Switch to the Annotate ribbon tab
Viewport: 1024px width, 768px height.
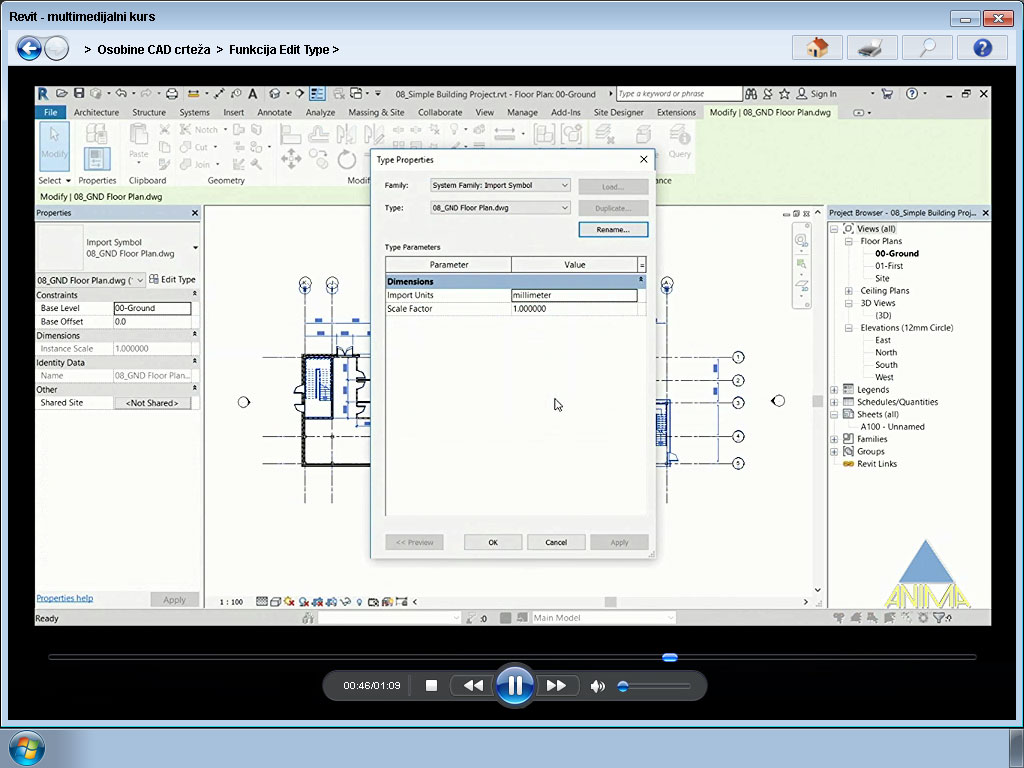(x=274, y=112)
